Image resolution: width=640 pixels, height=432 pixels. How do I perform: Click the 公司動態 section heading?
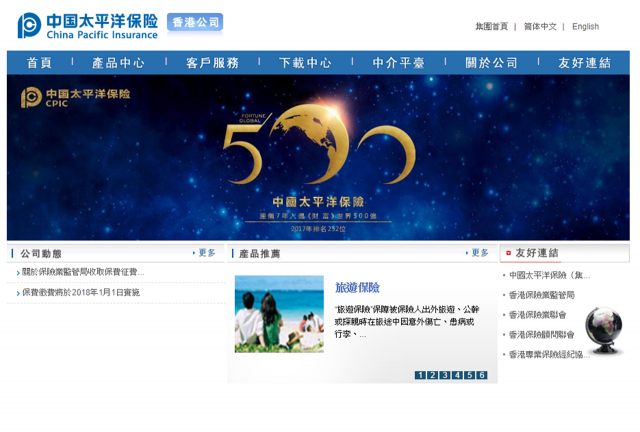pos(41,254)
